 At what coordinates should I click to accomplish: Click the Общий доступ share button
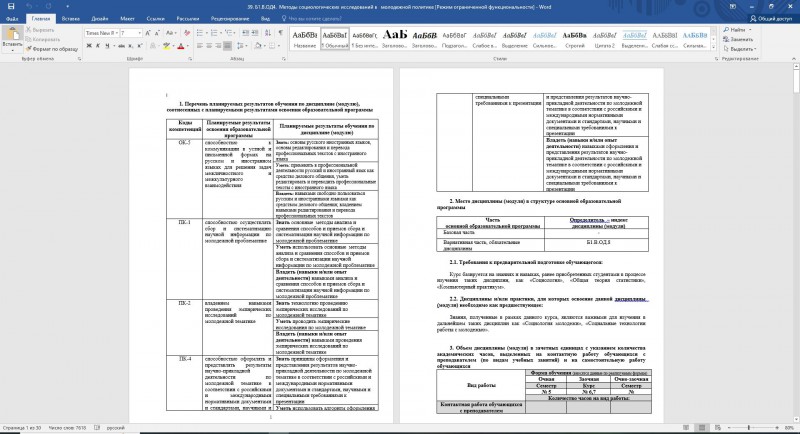pos(771,19)
